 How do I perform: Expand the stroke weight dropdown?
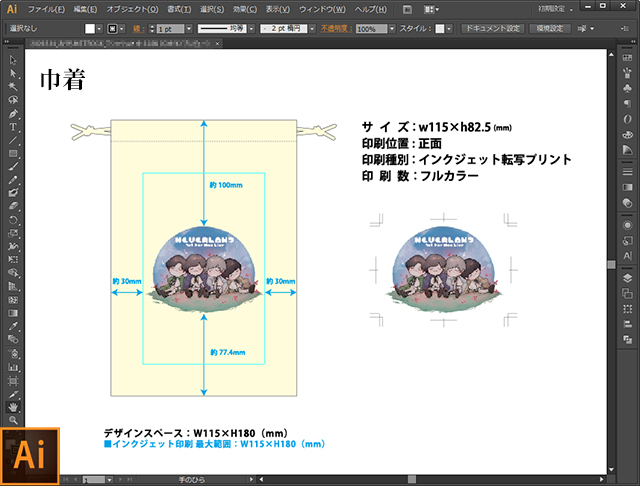click(x=189, y=29)
